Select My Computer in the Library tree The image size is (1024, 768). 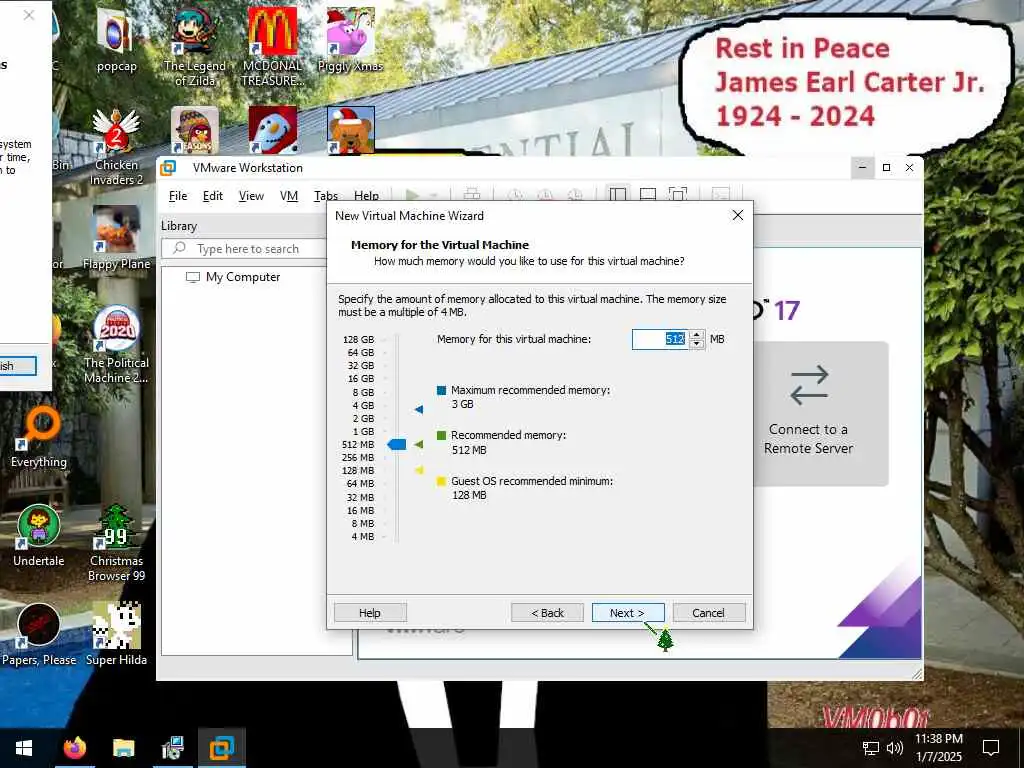[x=233, y=277]
